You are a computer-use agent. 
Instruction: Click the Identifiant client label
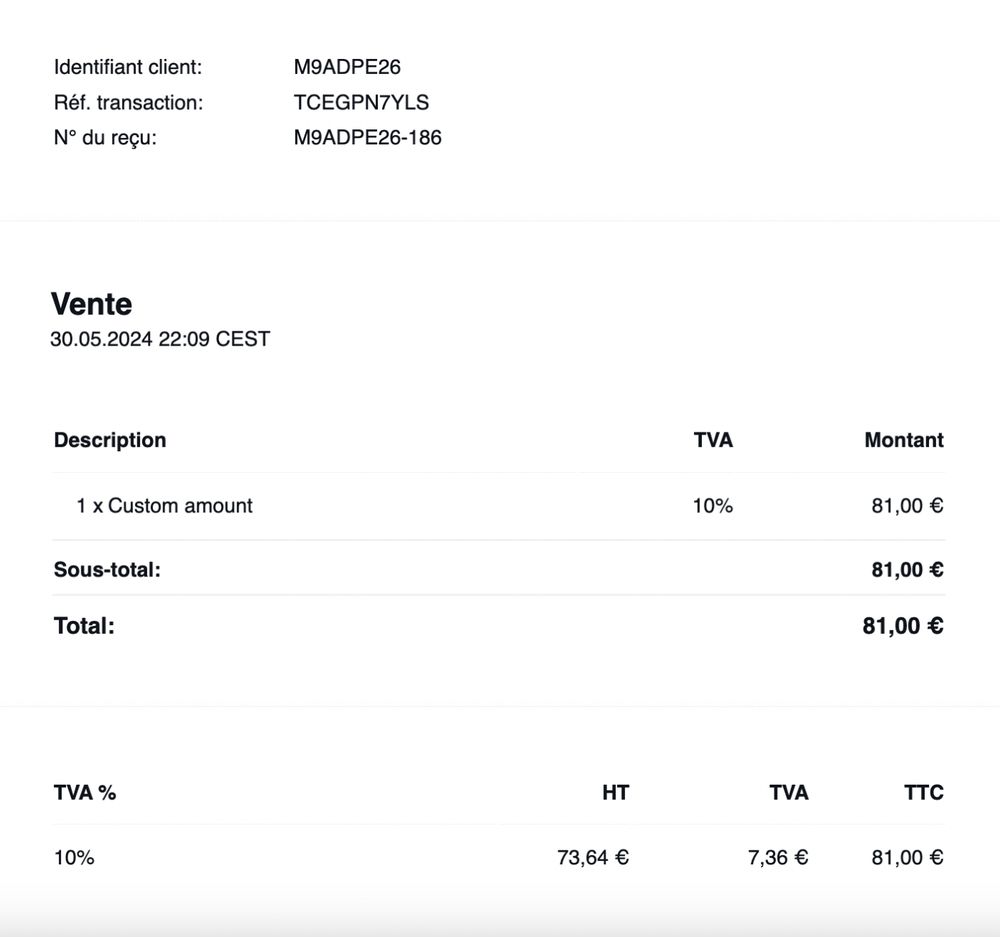[x=128, y=68]
